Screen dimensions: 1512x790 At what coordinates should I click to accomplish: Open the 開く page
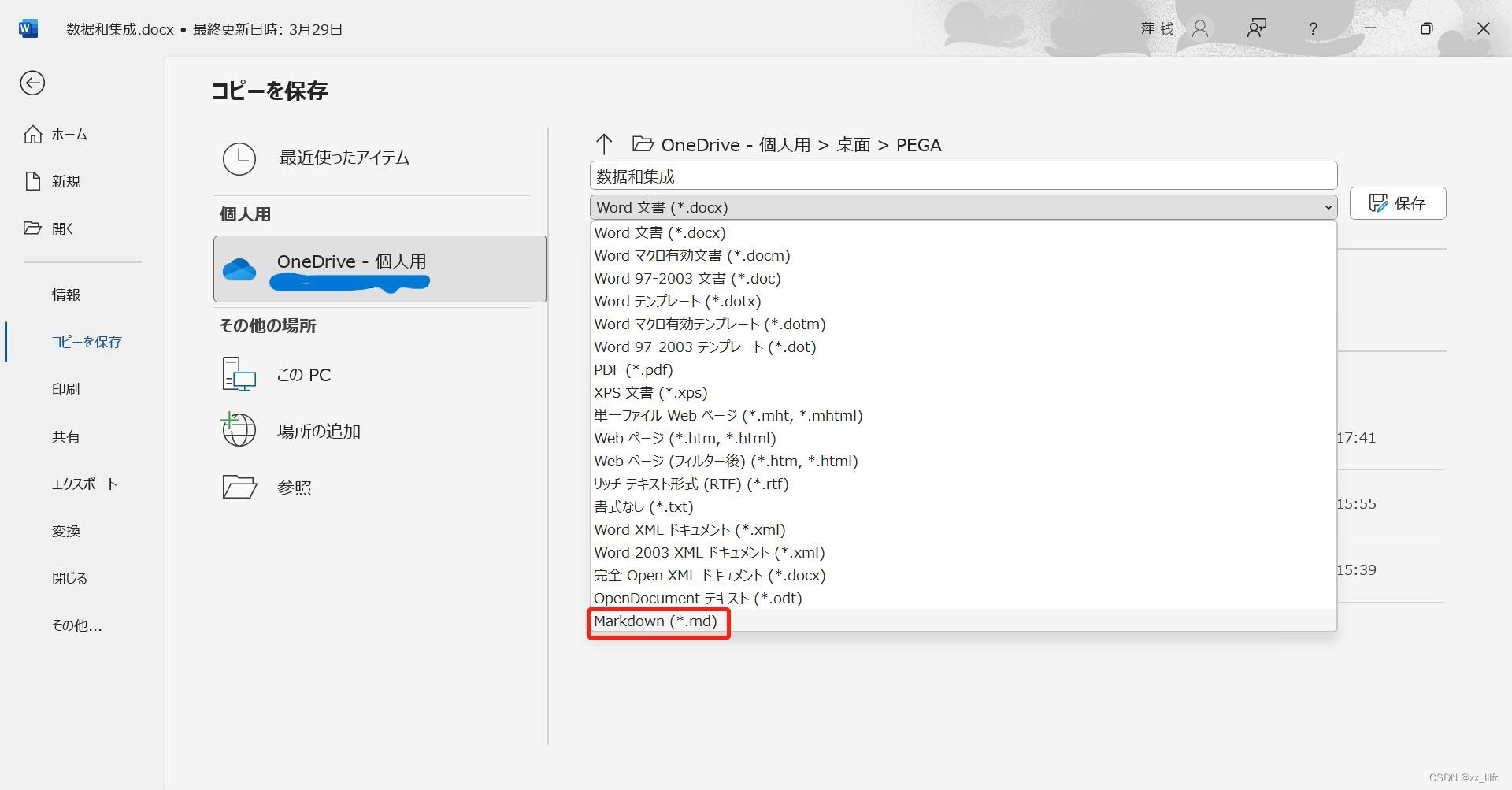49,228
